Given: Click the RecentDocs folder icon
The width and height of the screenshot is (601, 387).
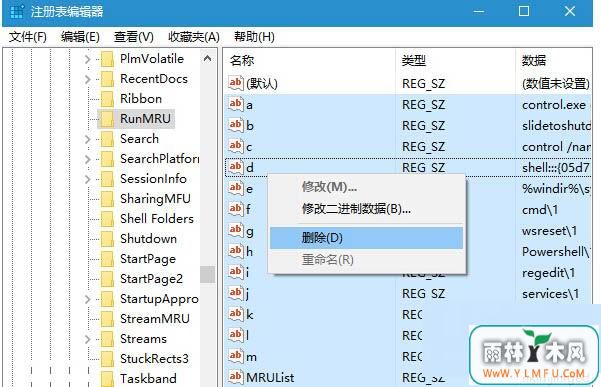Looking at the screenshot, I should (107, 79).
